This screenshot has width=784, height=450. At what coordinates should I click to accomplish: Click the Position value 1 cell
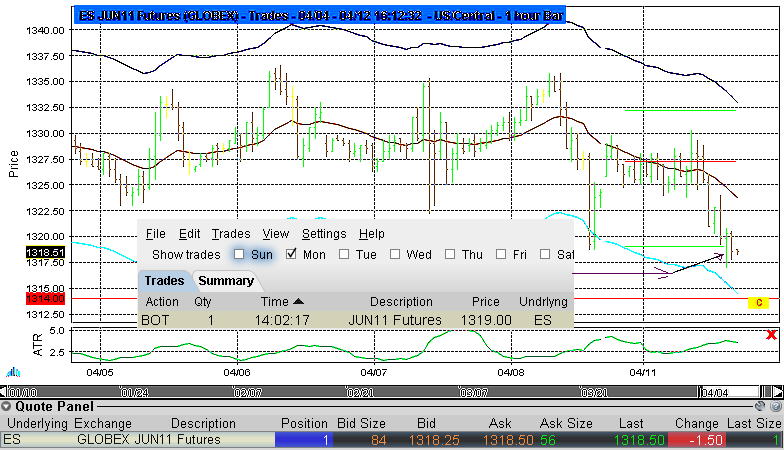[304, 440]
